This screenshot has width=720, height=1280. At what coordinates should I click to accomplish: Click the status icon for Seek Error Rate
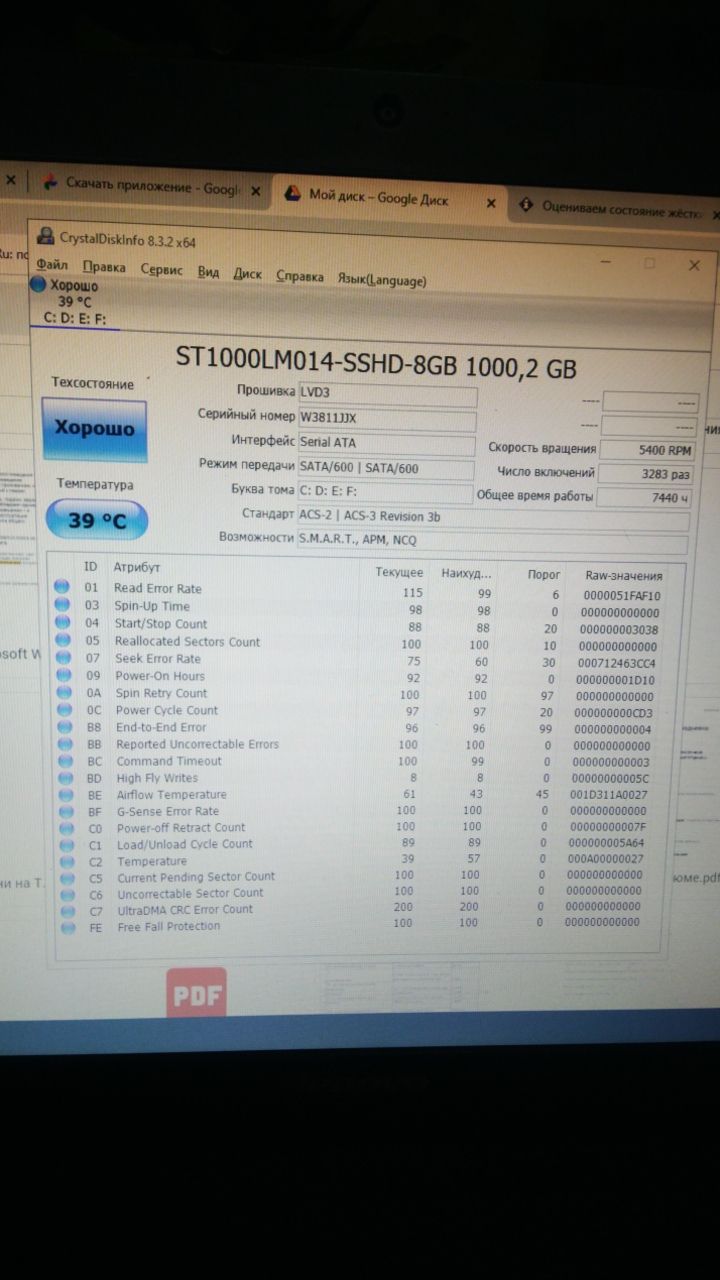click(64, 658)
